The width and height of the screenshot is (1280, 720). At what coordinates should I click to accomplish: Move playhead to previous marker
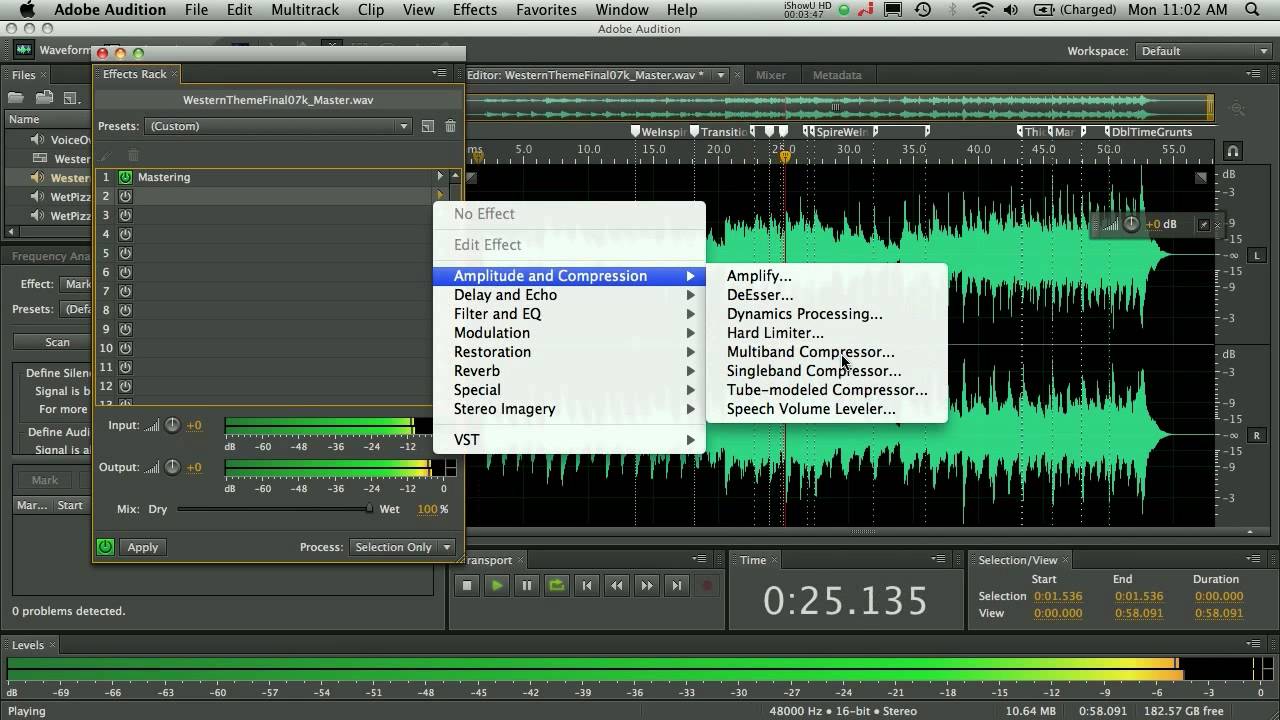[587, 586]
